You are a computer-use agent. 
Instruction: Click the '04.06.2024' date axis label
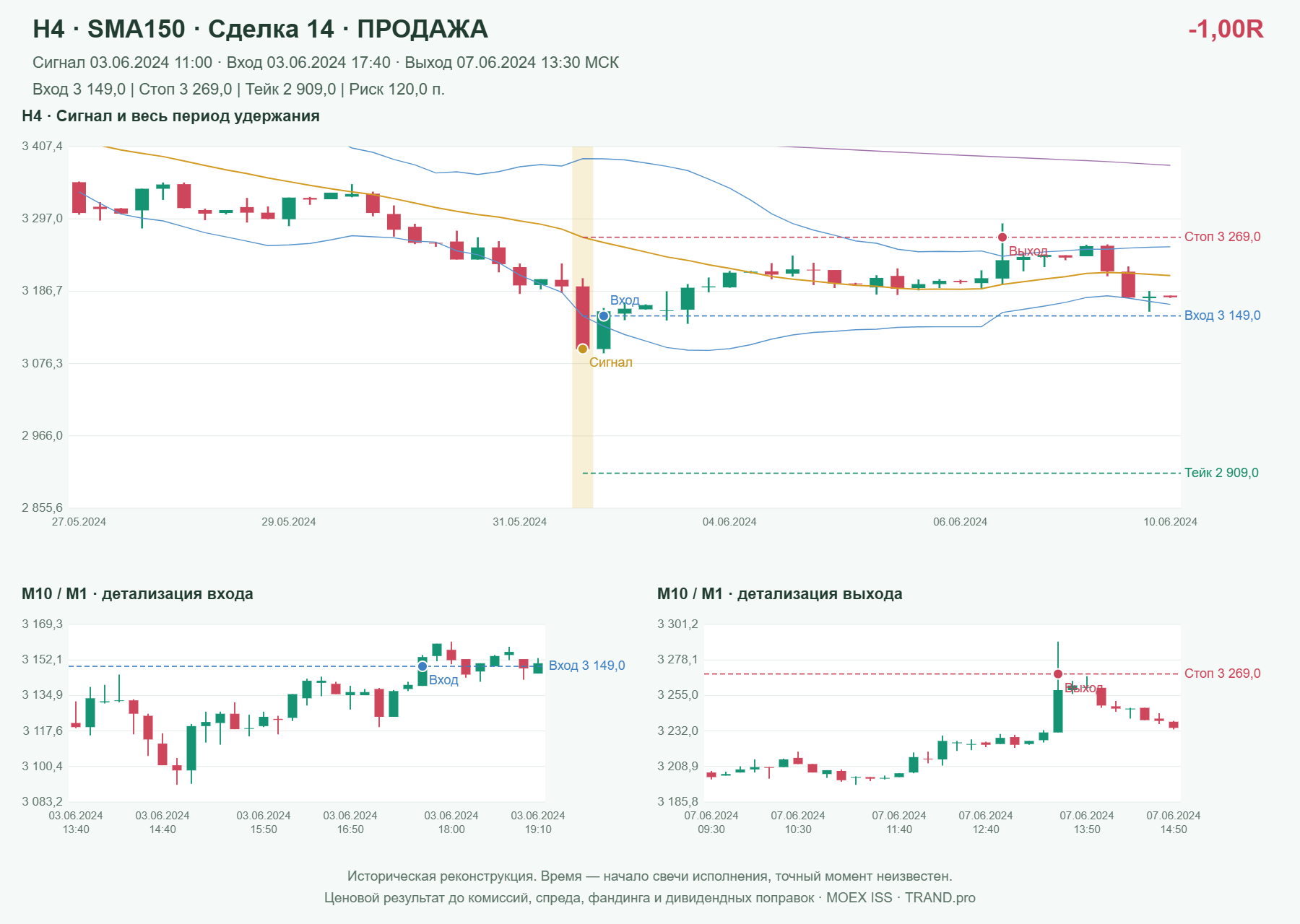729,522
